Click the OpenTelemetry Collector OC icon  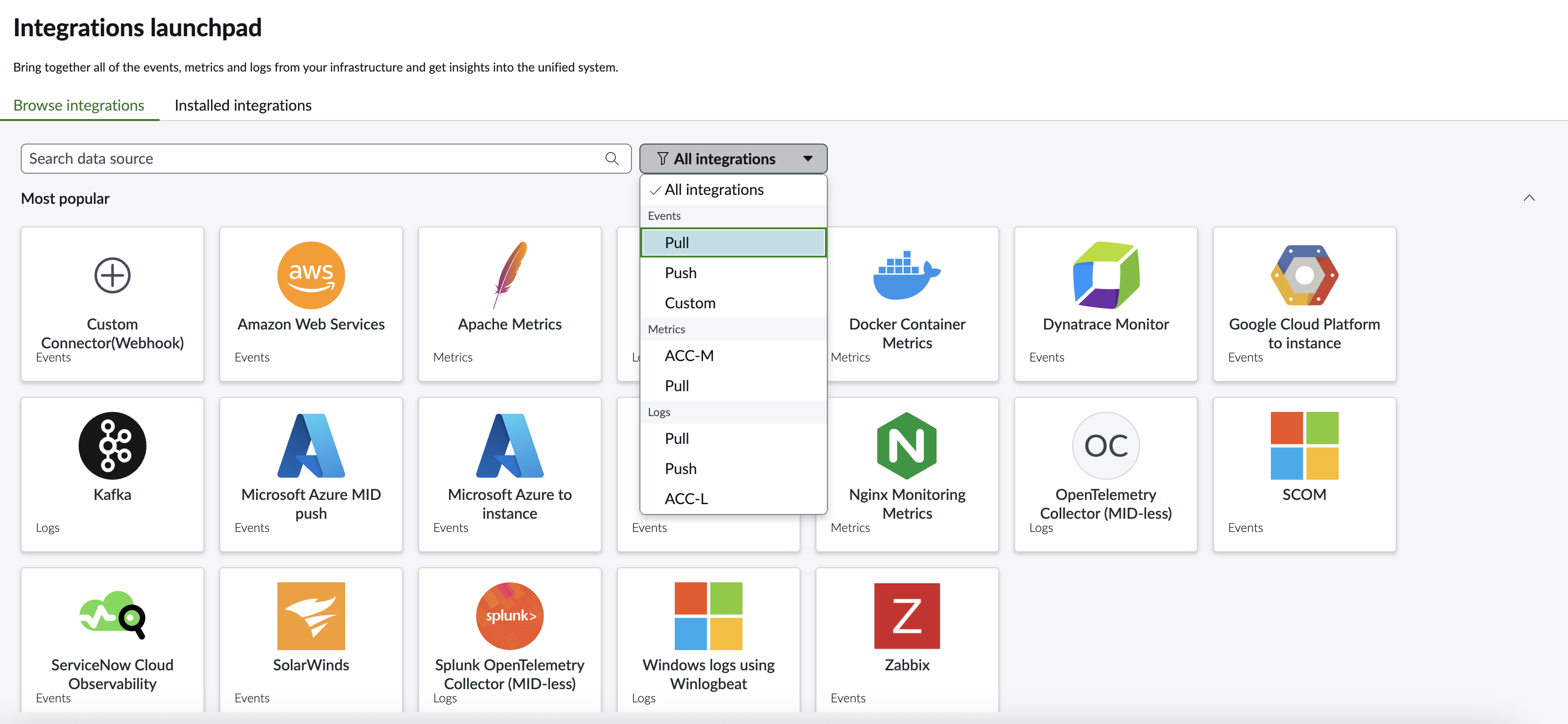tap(1106, 445)
